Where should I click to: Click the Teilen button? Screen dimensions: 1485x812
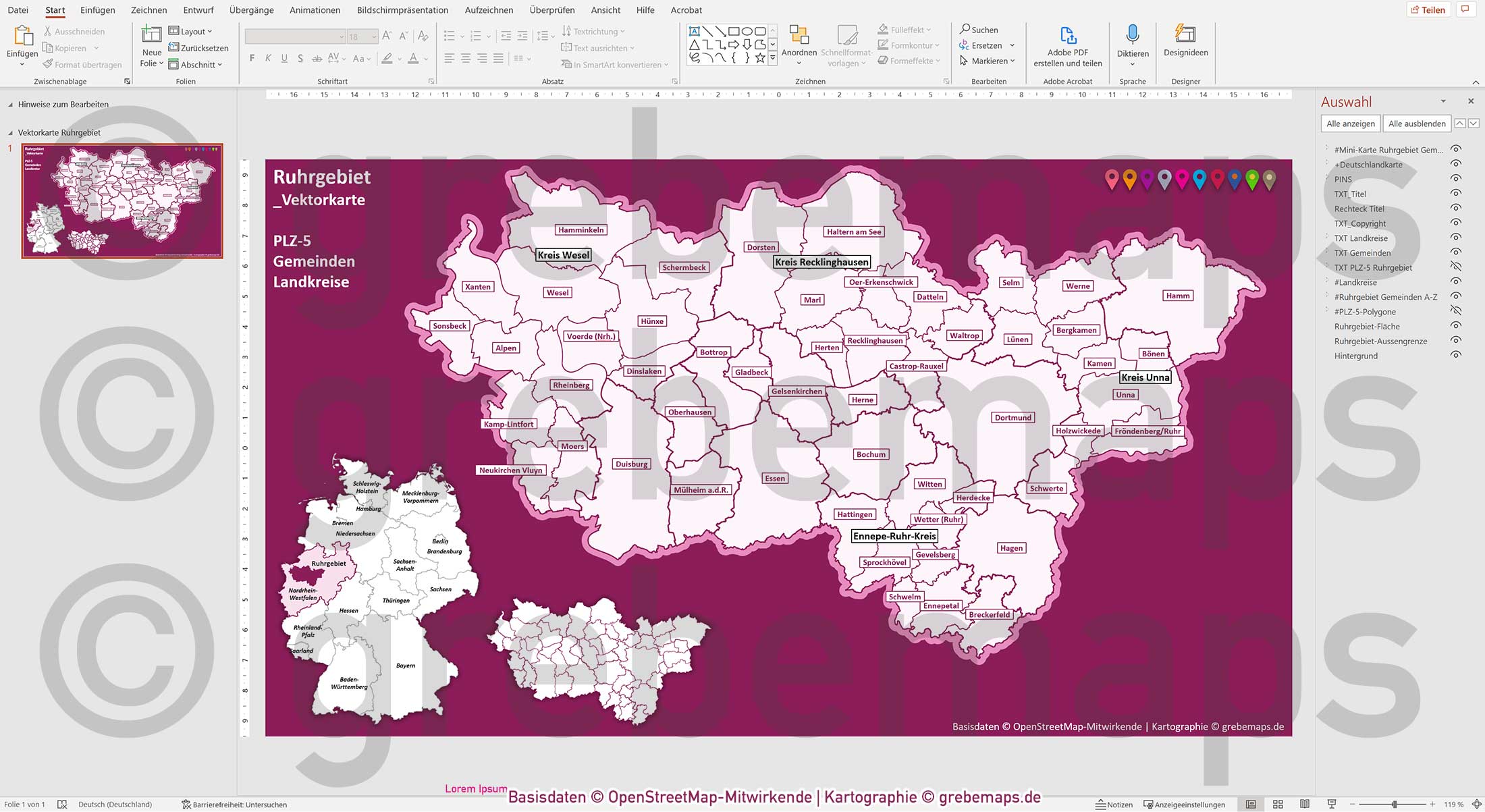pos(1428,9)
